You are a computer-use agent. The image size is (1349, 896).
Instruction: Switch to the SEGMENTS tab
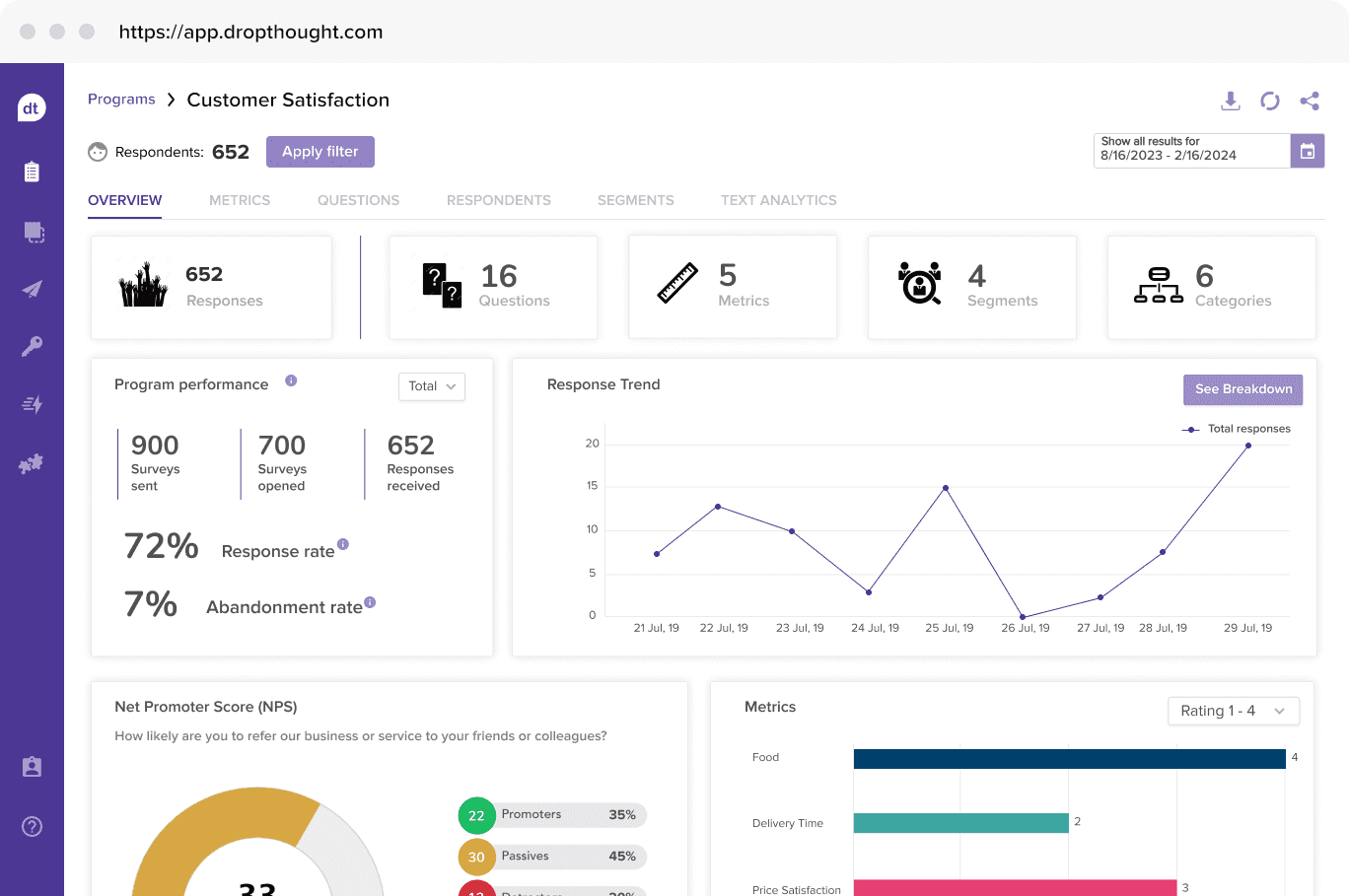click(x=636, y=200)
